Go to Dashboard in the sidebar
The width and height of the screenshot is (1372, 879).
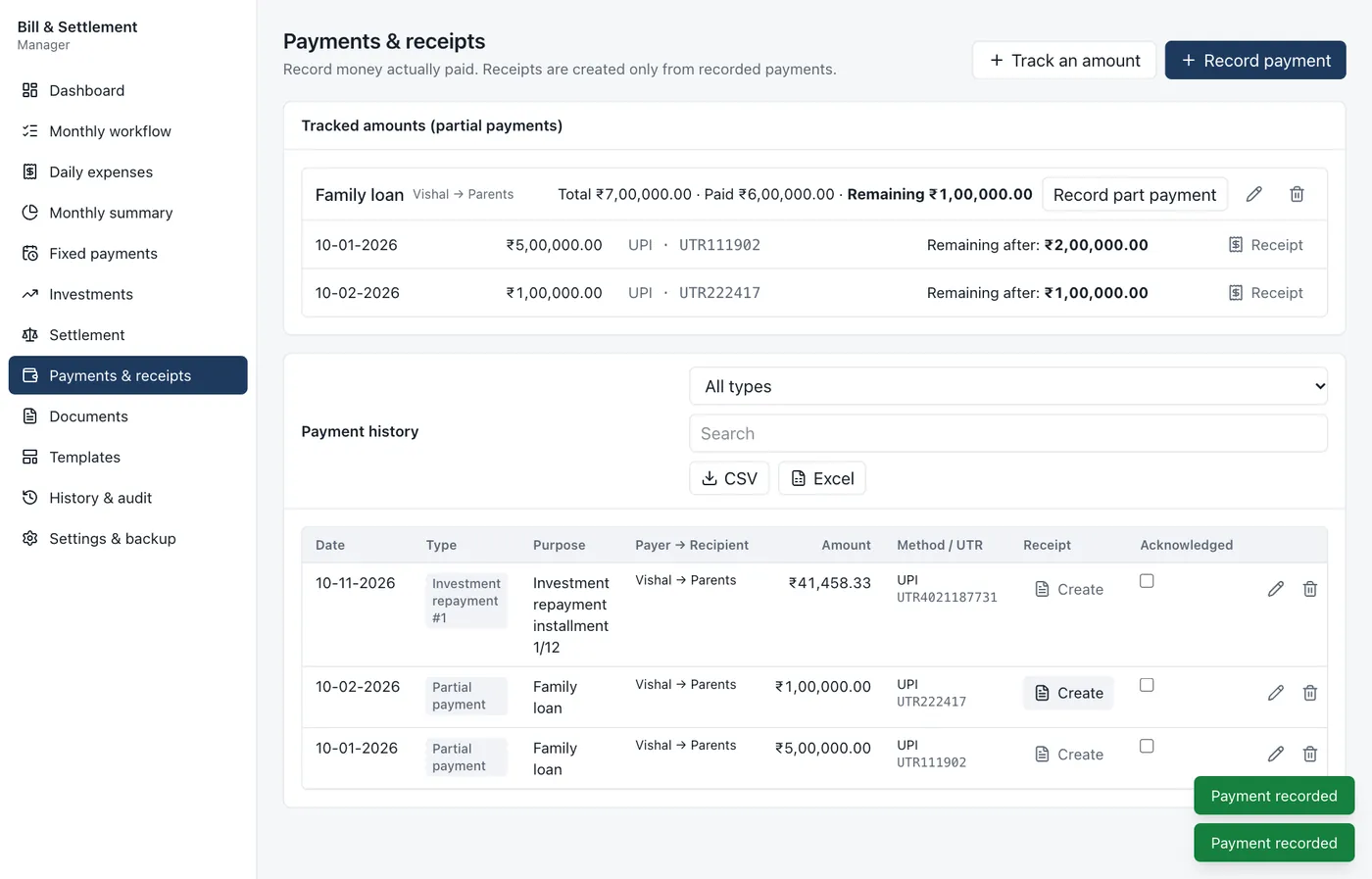click(x=127, y=90)
